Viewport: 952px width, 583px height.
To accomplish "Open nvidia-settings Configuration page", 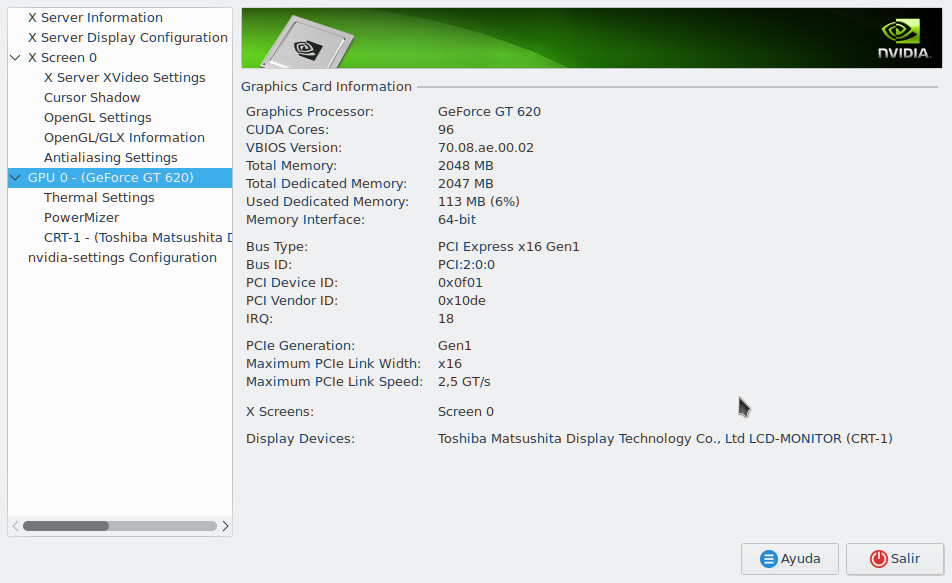I will (x=122, y=258).
